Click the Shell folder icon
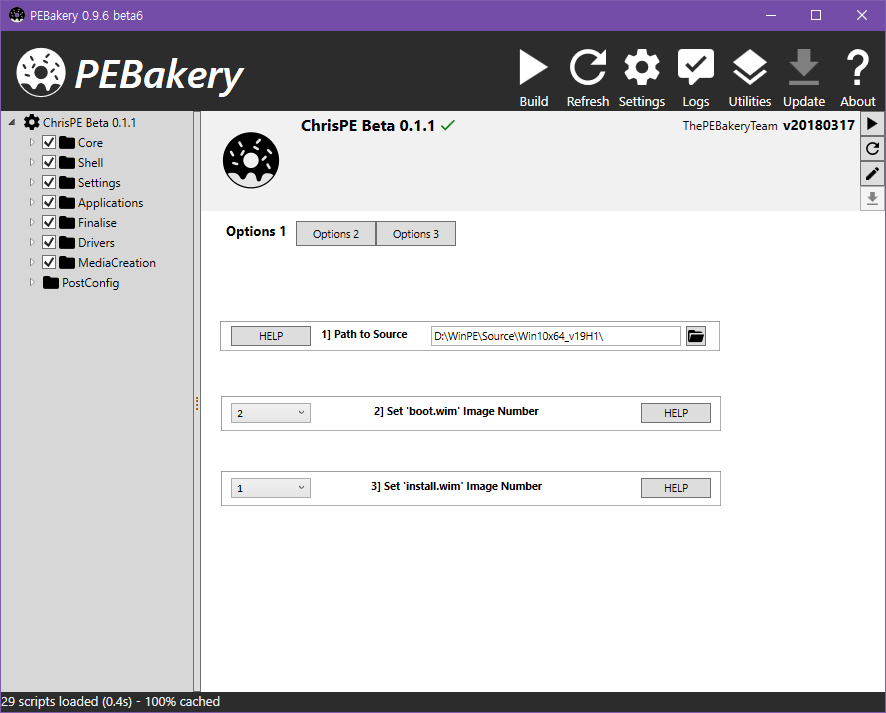The image size is (886, 713). click(67, 163)
